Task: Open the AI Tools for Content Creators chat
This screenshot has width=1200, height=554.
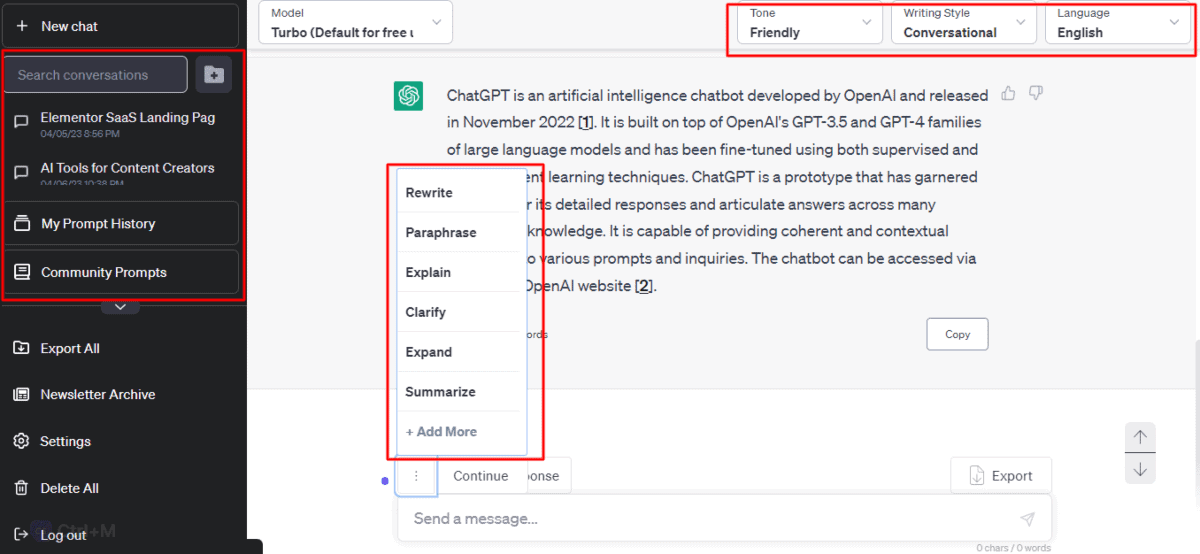Action: tap(127, 169)
